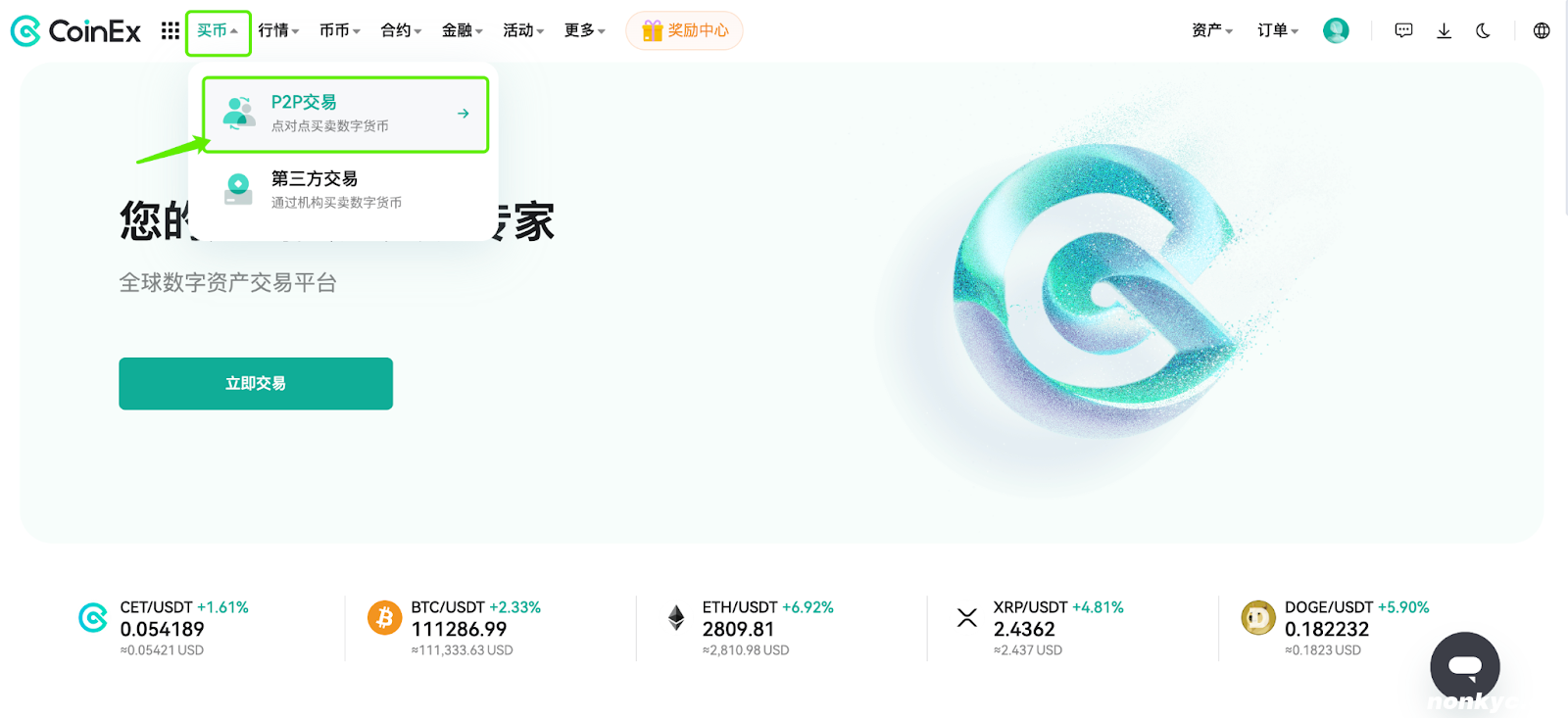Click the 立即交易 button

[256, 383]
